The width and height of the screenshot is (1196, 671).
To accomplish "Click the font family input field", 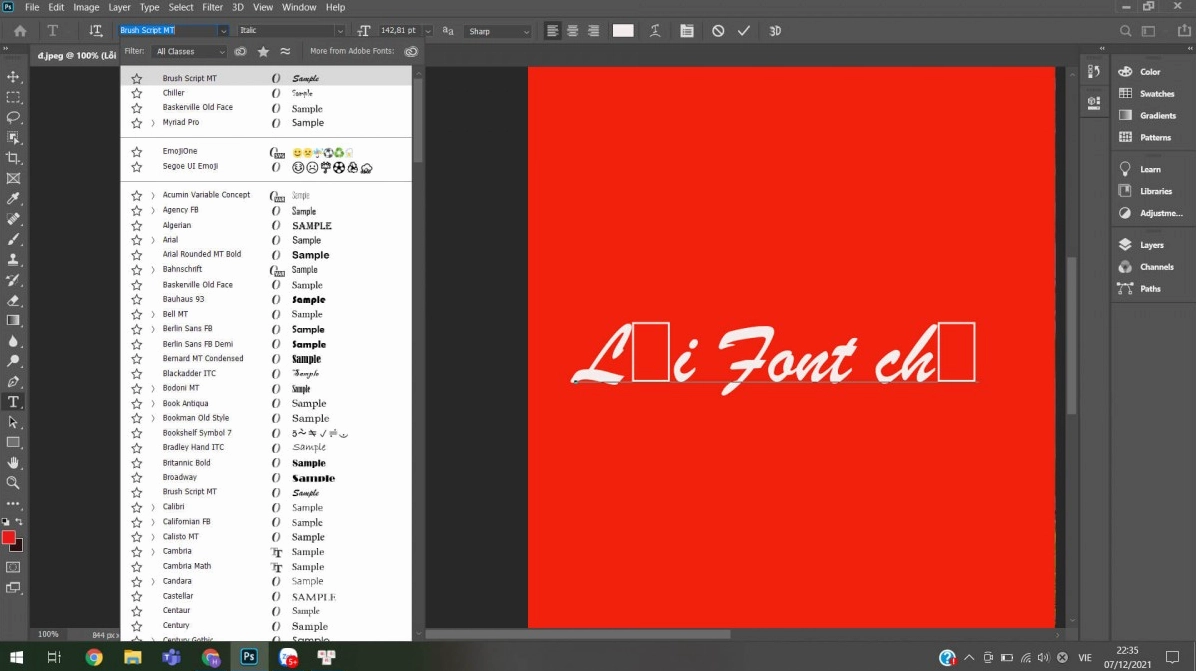I will tap(168, 30).
